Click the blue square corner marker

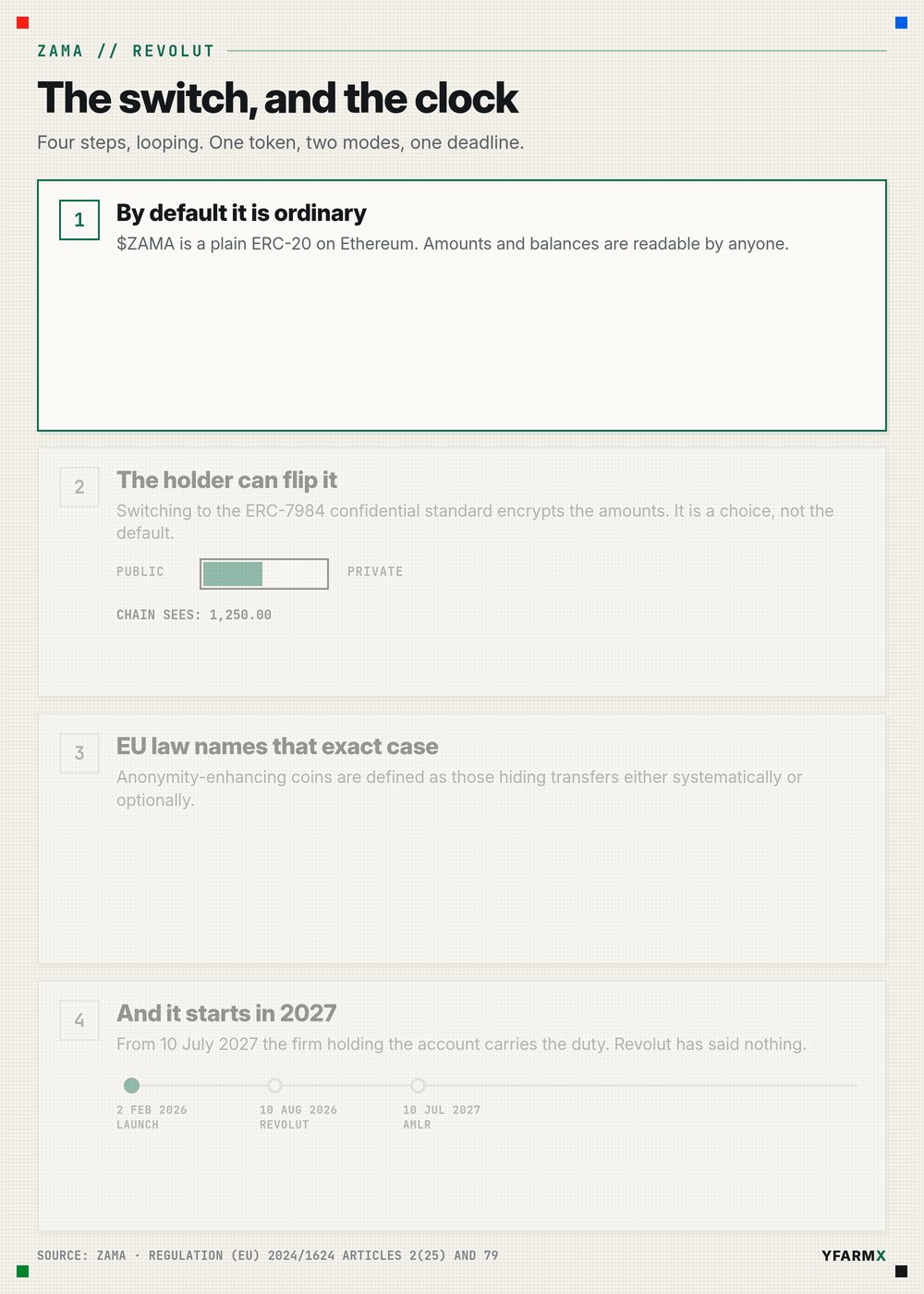pyautogui.click(x=901, y=22)
